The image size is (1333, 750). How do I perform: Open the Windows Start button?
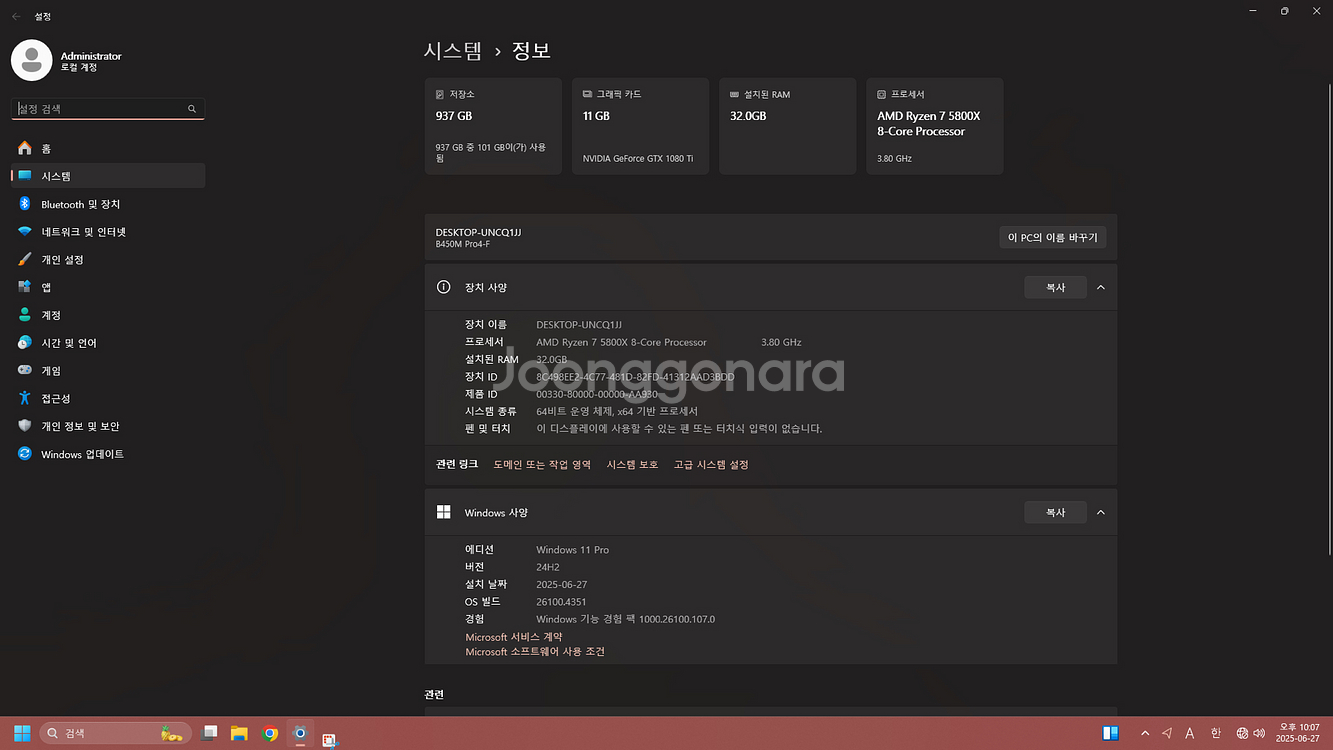21,733
